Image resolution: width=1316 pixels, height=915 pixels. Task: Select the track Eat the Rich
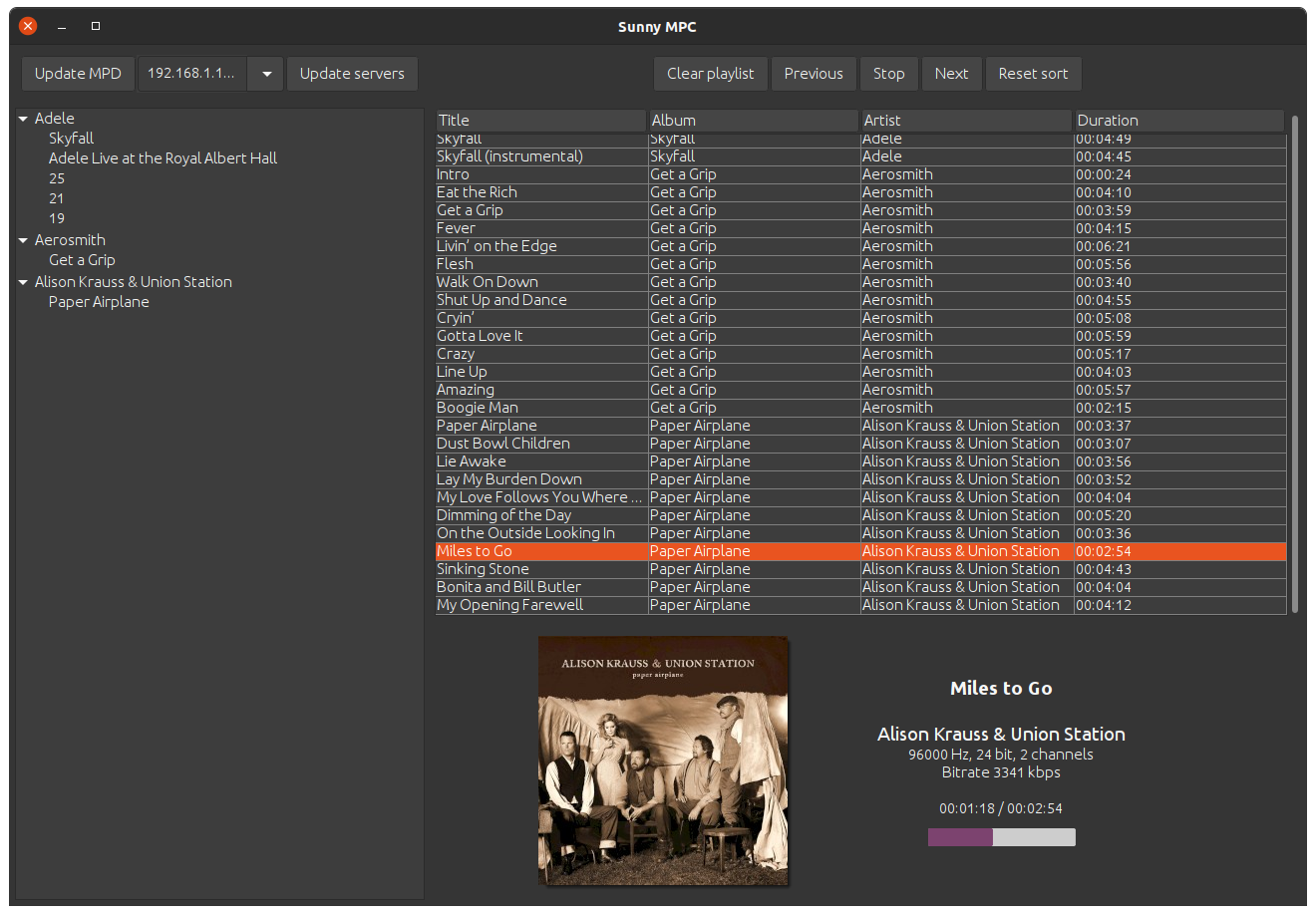coord(477,192)
